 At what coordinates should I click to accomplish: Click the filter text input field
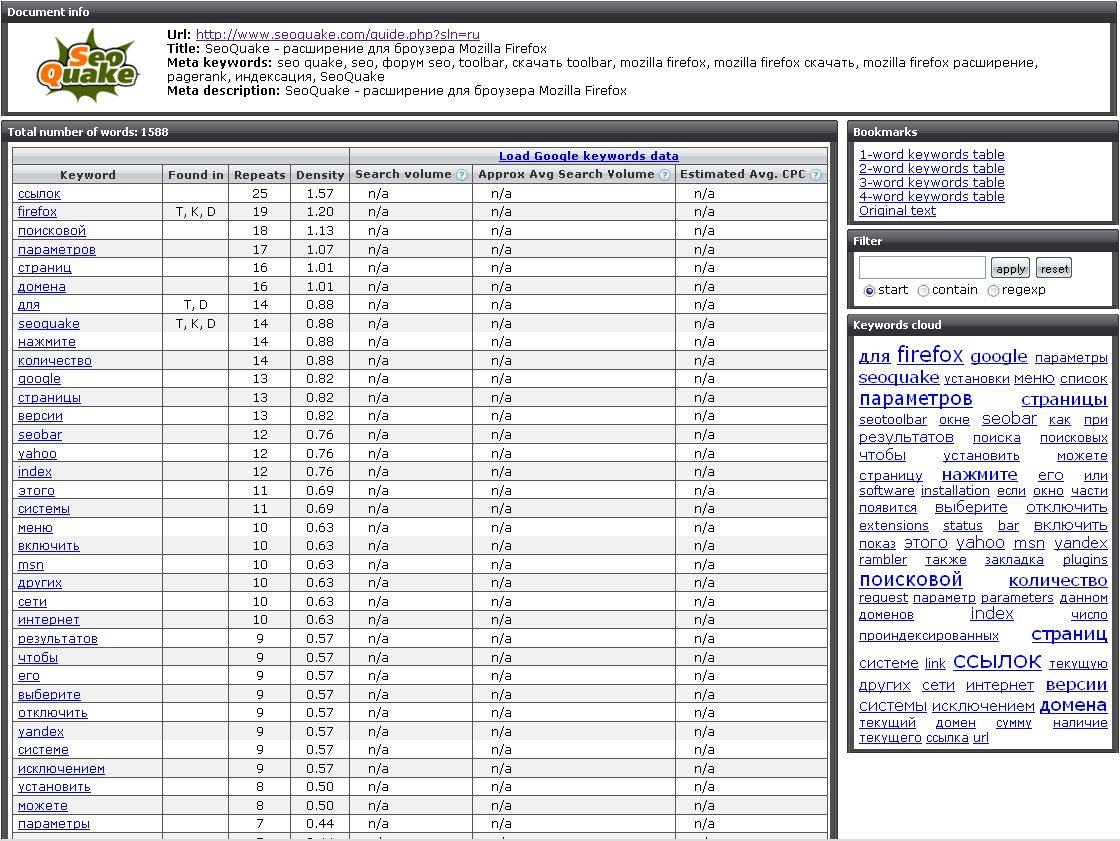922,268
